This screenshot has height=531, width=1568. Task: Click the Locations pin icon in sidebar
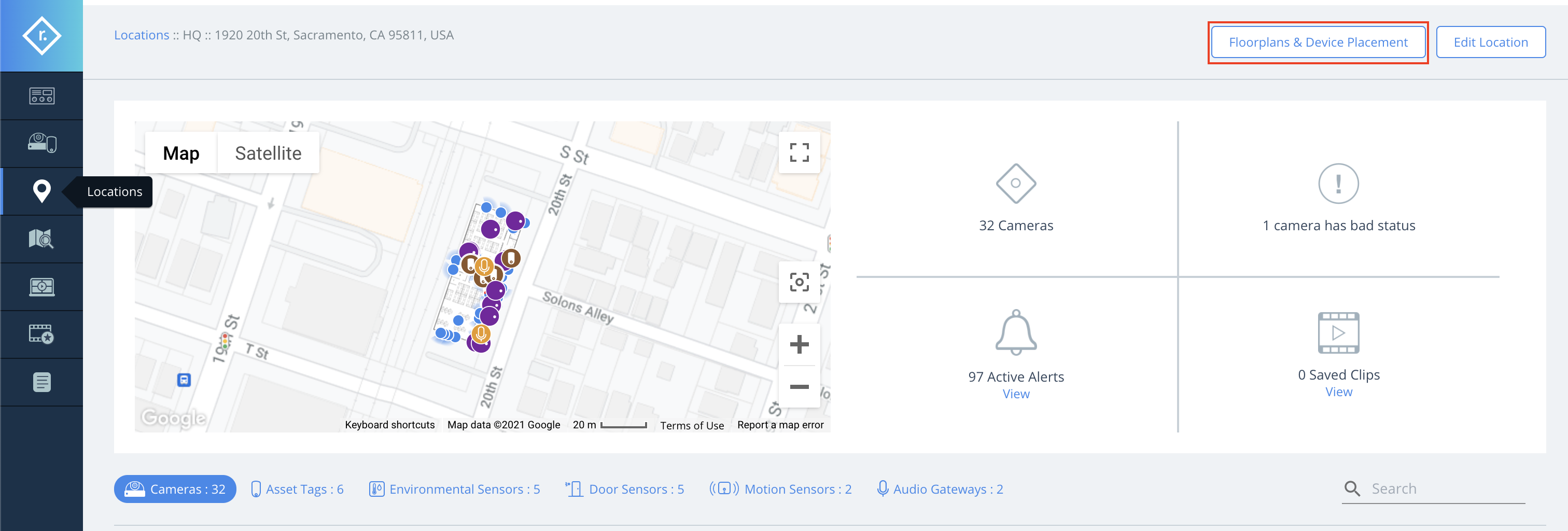[41, 191]
